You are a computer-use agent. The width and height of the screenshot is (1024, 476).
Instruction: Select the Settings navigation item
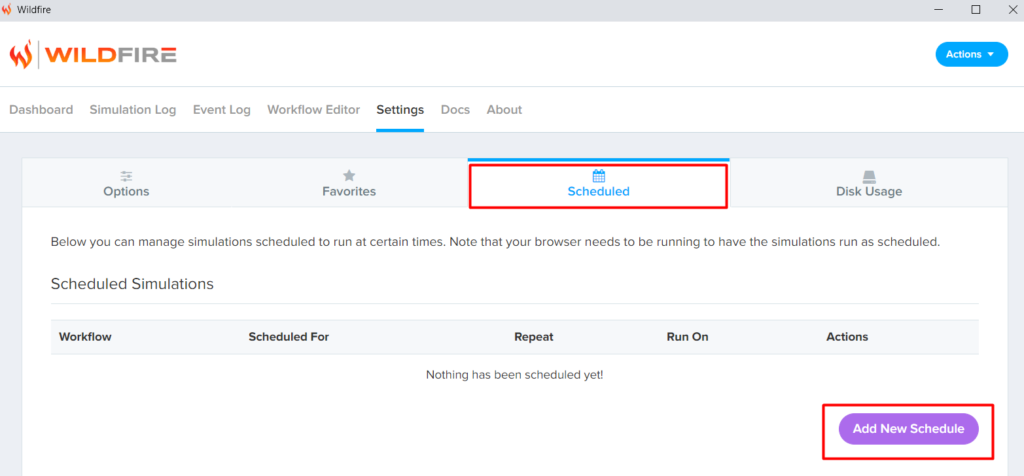400,110
